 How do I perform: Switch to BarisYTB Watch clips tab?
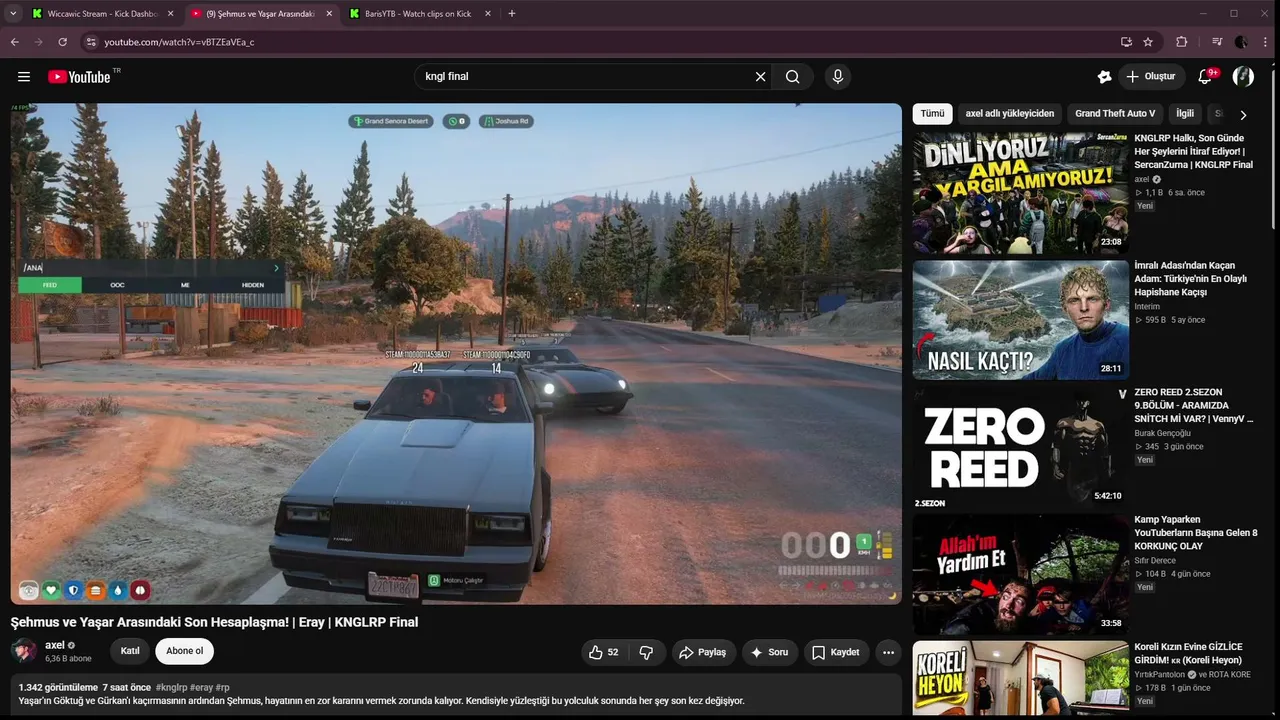click(x=418, y=14)
